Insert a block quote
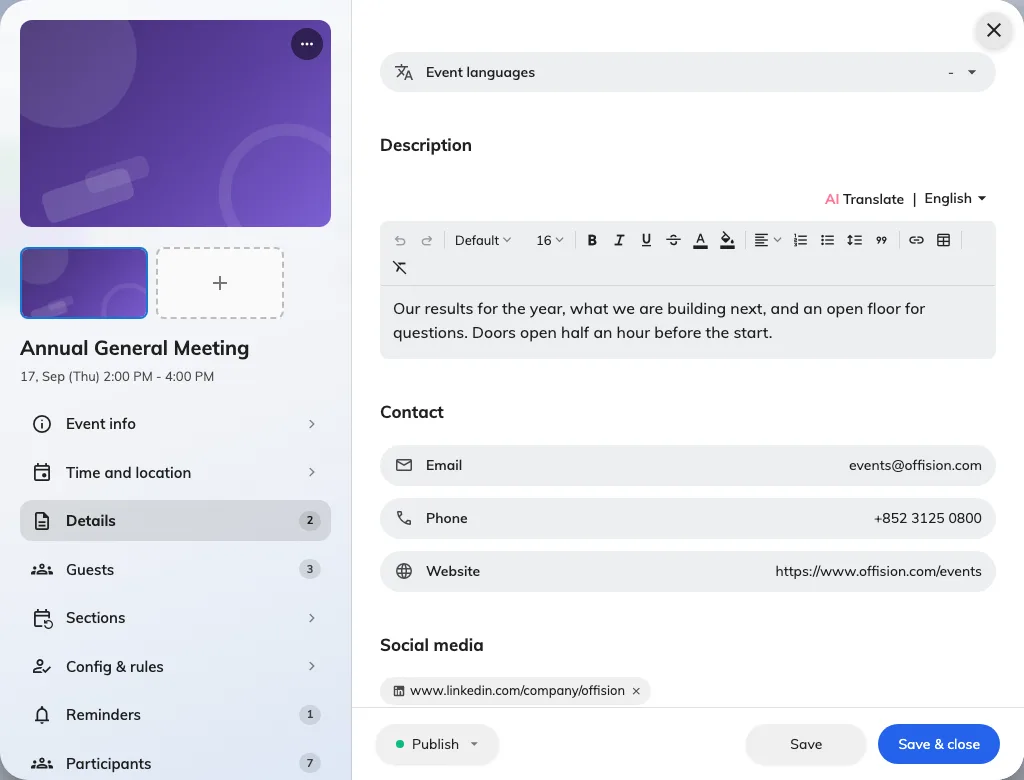 click(882, 240)
